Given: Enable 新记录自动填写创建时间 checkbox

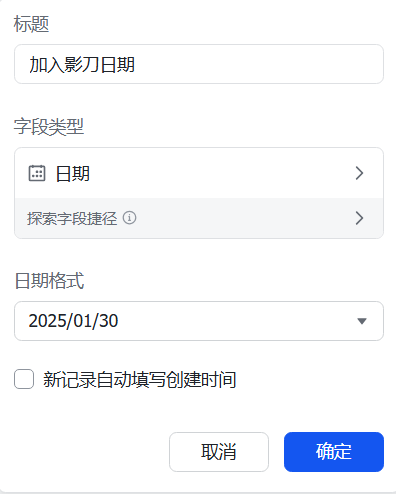Looking at the screenshot, I should [24, 379].
